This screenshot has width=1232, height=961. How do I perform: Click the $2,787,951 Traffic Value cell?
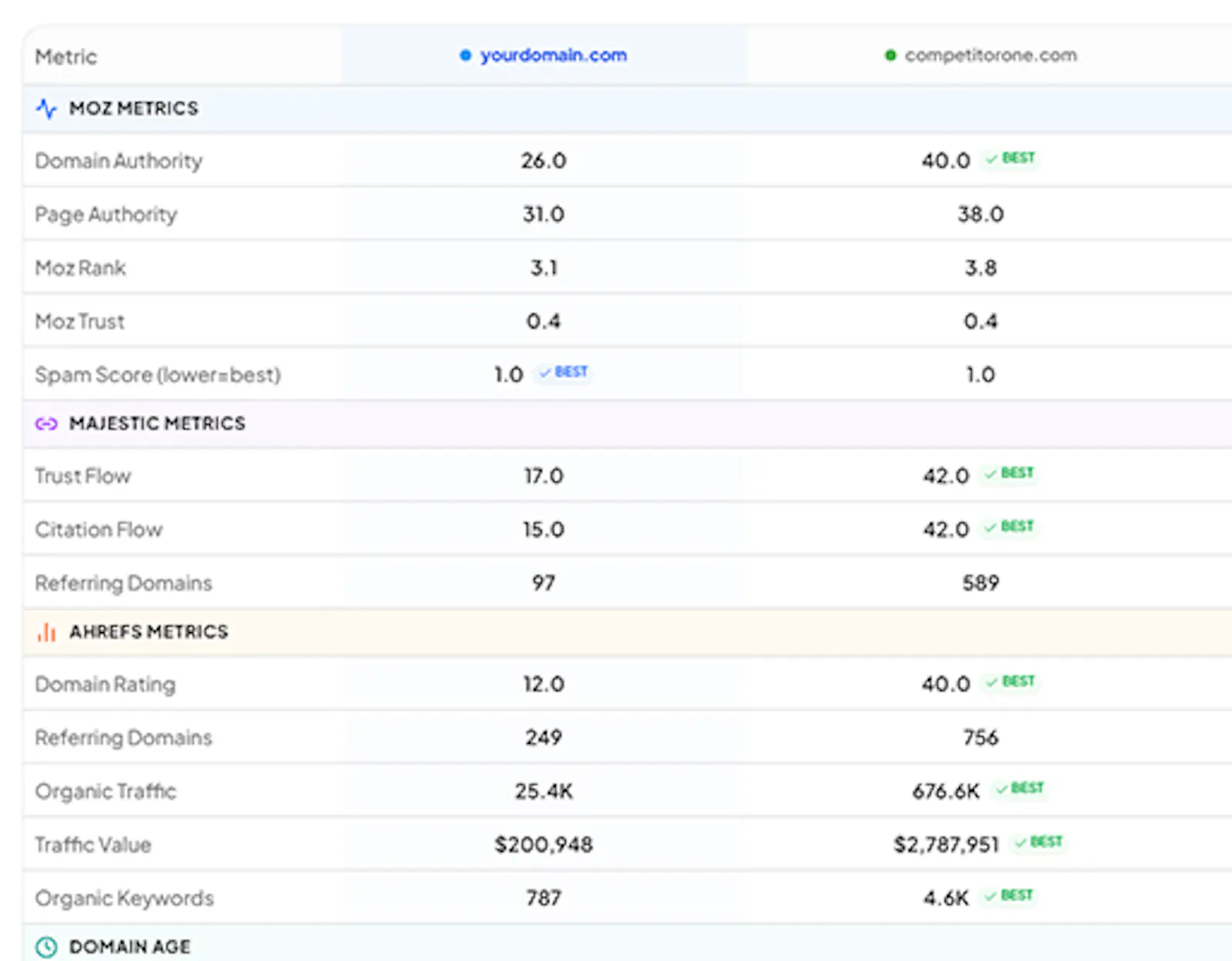click(x=946, y=845)
